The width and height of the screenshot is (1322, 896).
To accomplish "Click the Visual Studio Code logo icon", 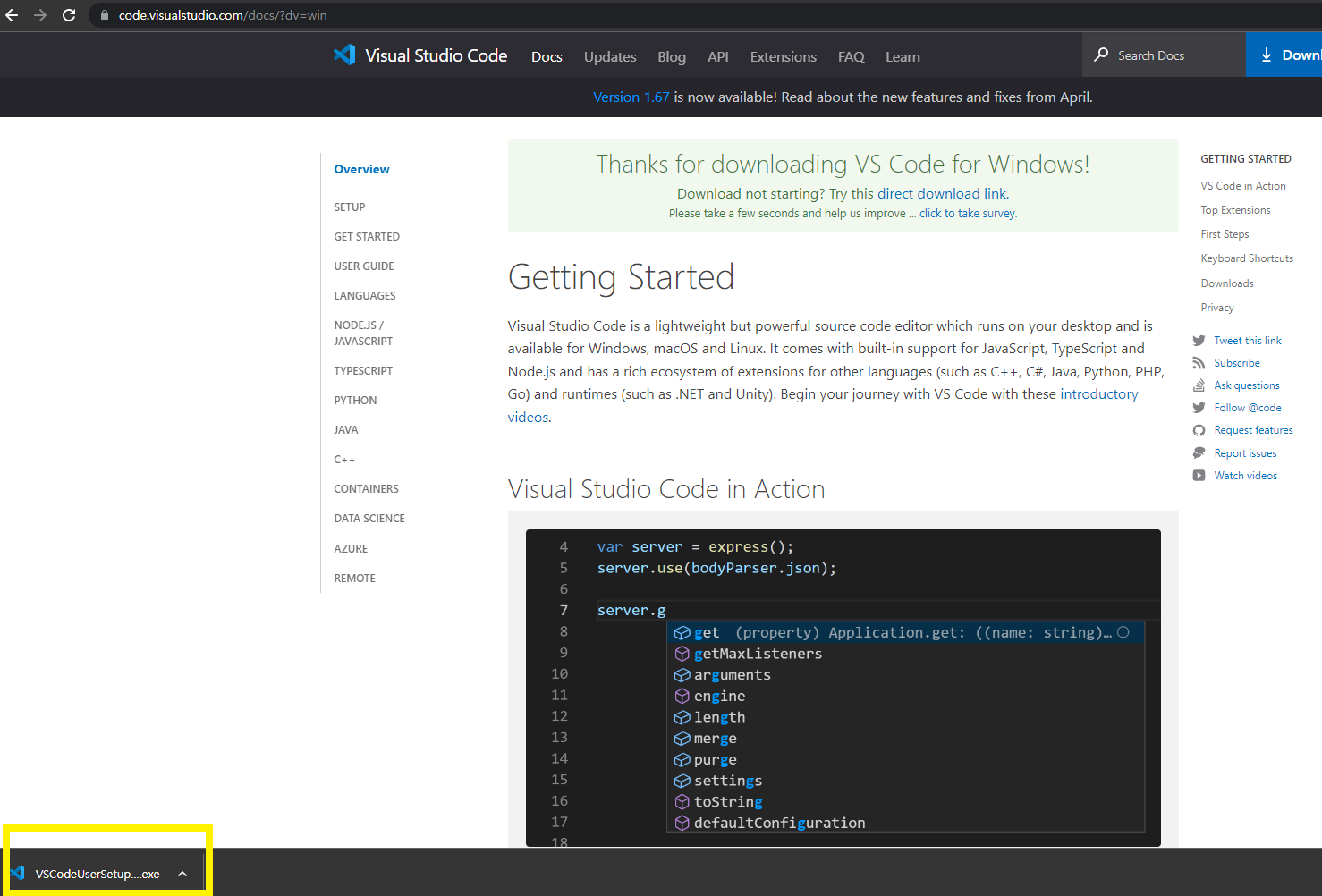I will [344, 55].
